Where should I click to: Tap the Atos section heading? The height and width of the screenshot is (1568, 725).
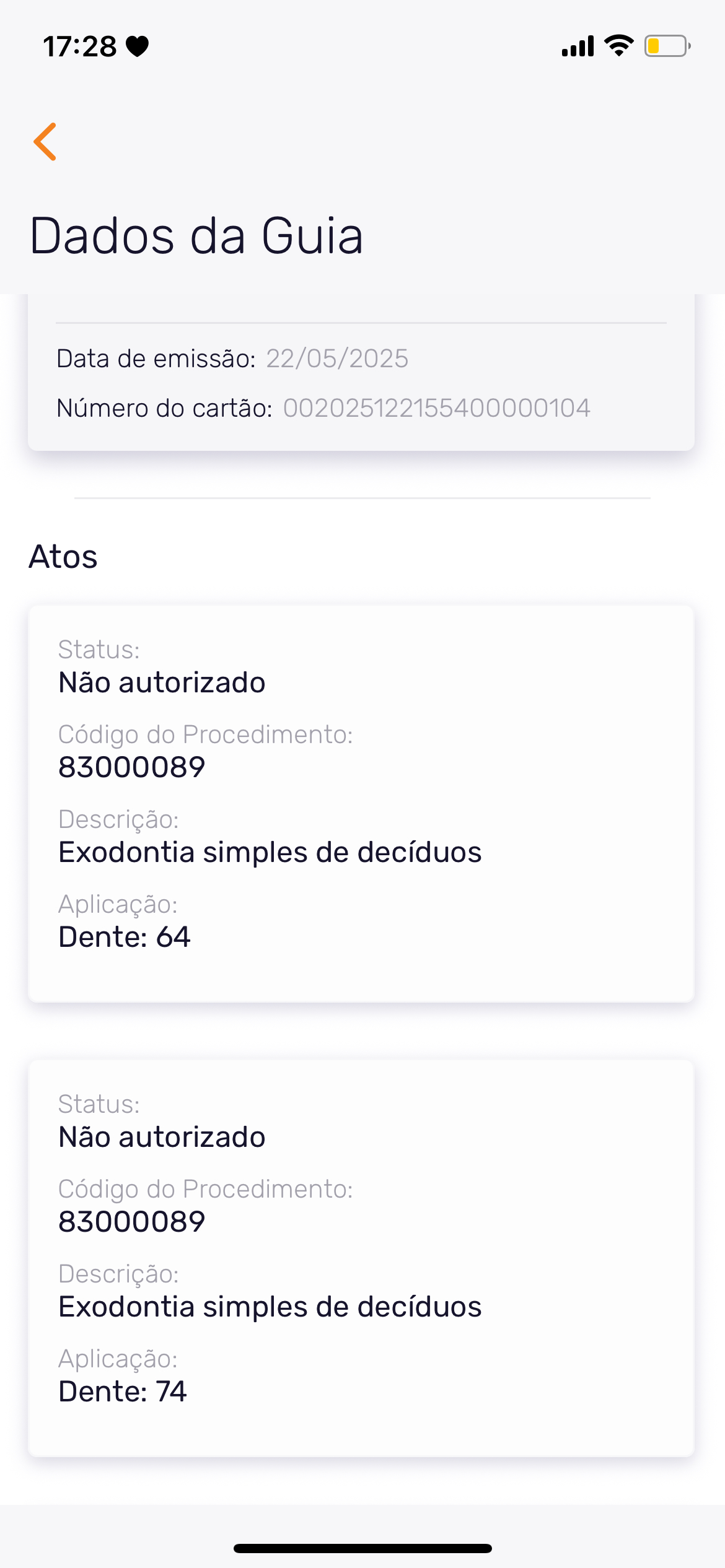(x=63, y=556)
